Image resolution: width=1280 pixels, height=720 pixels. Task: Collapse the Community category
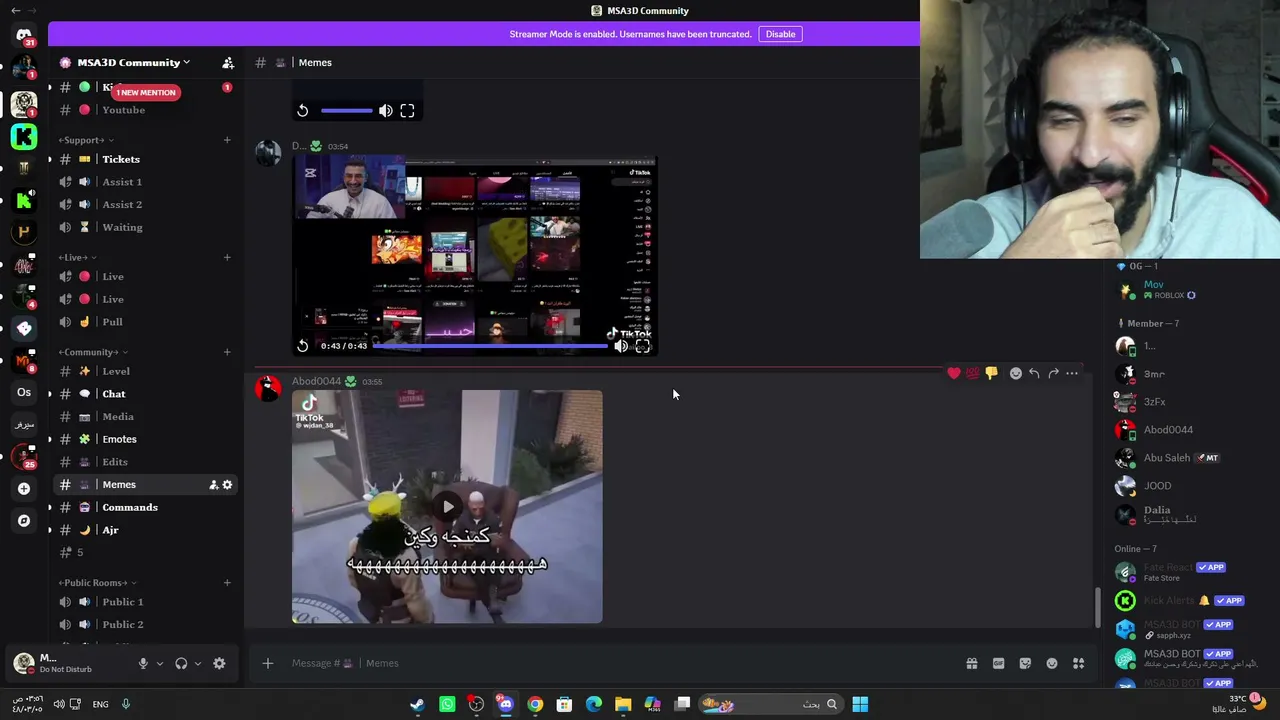point(92,352)
